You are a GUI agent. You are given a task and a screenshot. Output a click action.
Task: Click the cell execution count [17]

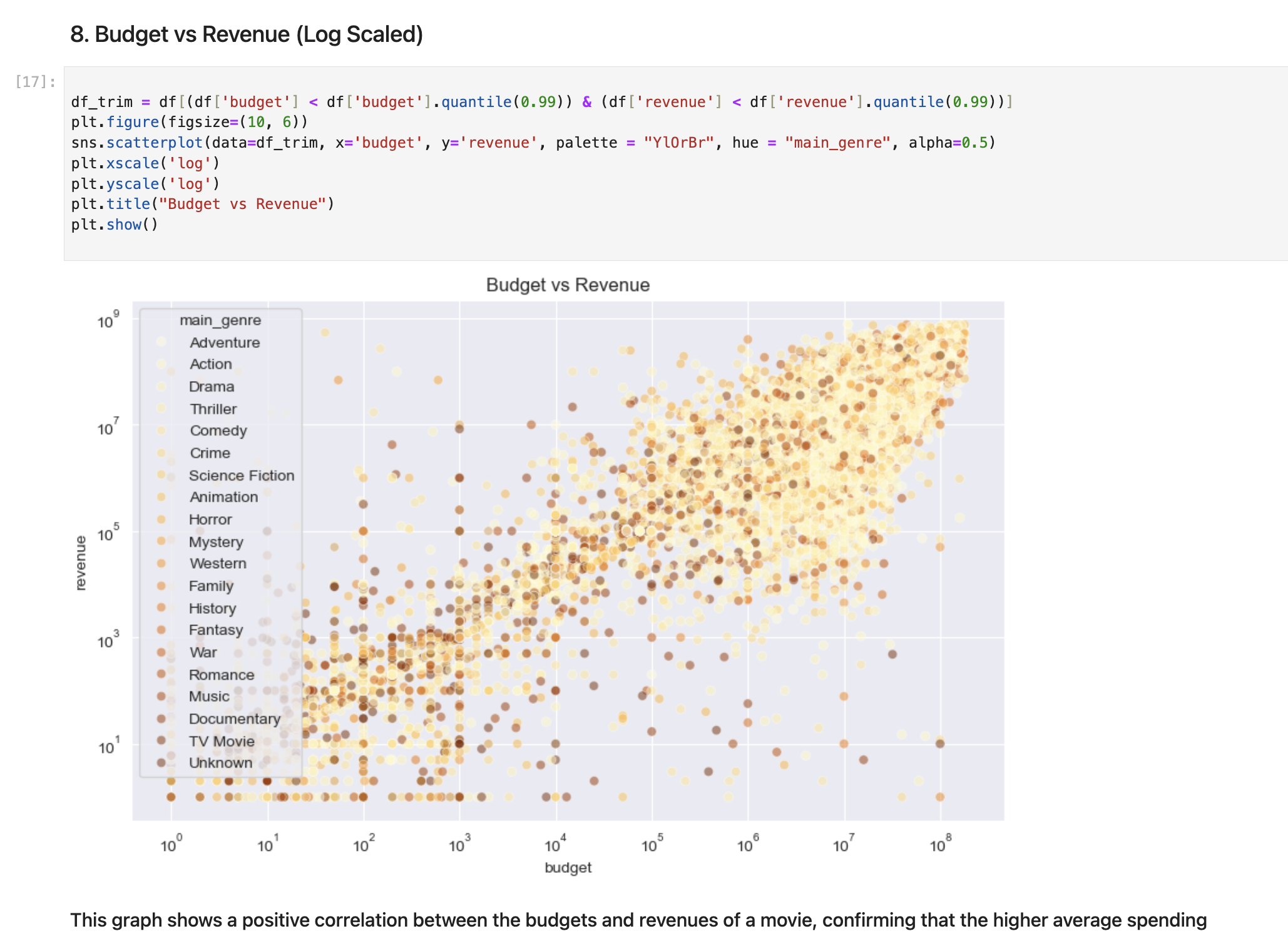tap(36, 81)
